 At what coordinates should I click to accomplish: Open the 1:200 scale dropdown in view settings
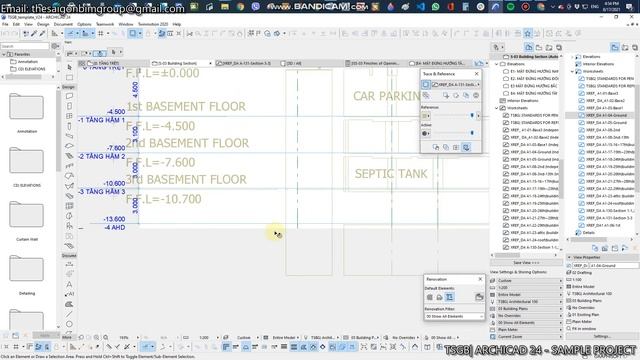[529, 288]
